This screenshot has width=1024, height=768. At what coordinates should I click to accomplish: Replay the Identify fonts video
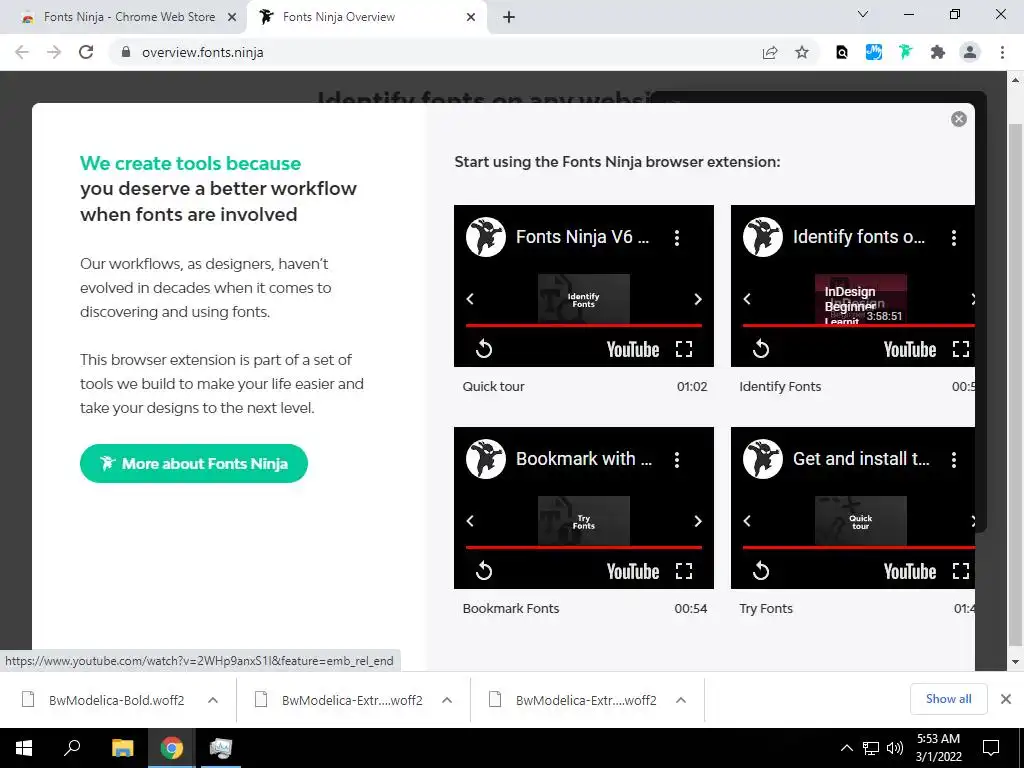click(x=761, y=349)
